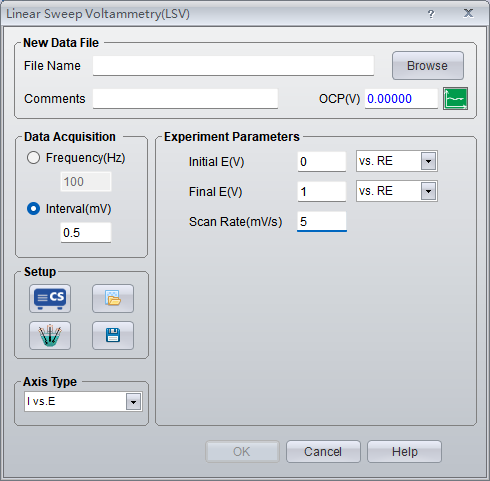Click the Scan Rate(mV/s) value field
Viewport: 490px width, 481px height.
point(322,221)
